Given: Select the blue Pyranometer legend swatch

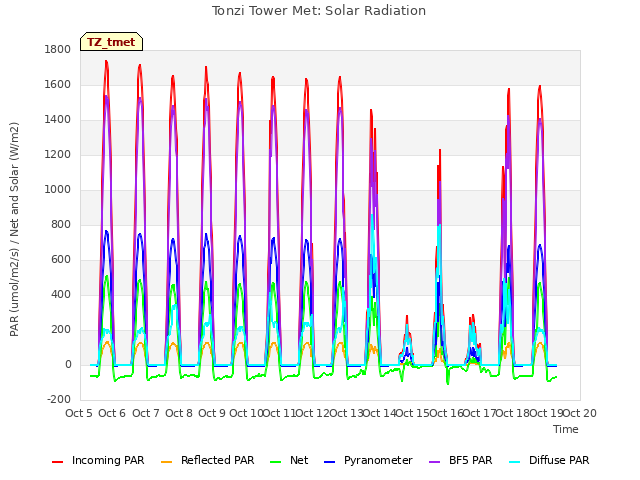Looking at the screenshot, I should point(329,461).
